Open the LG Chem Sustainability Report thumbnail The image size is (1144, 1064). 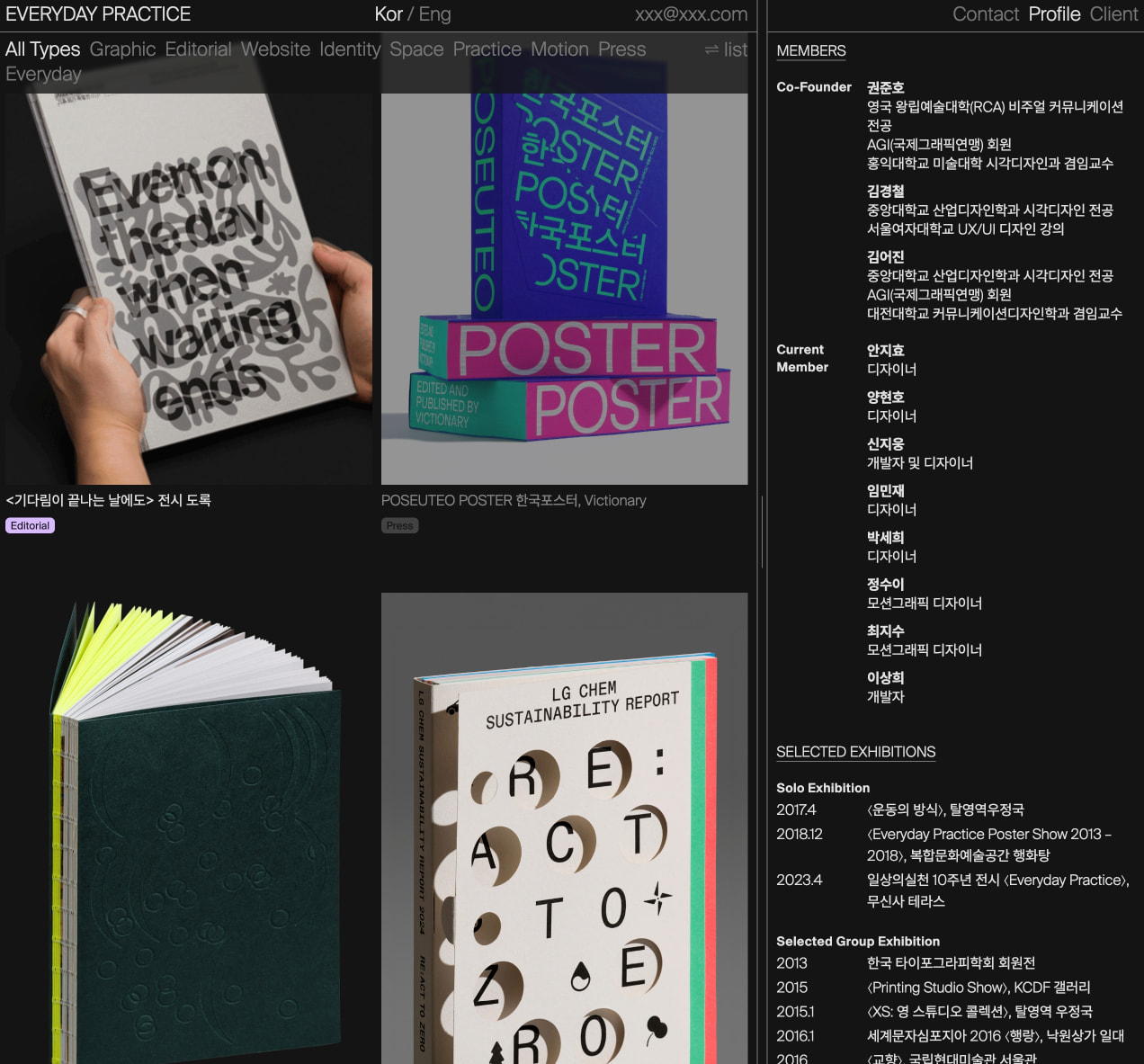click(x=565, y=828)
